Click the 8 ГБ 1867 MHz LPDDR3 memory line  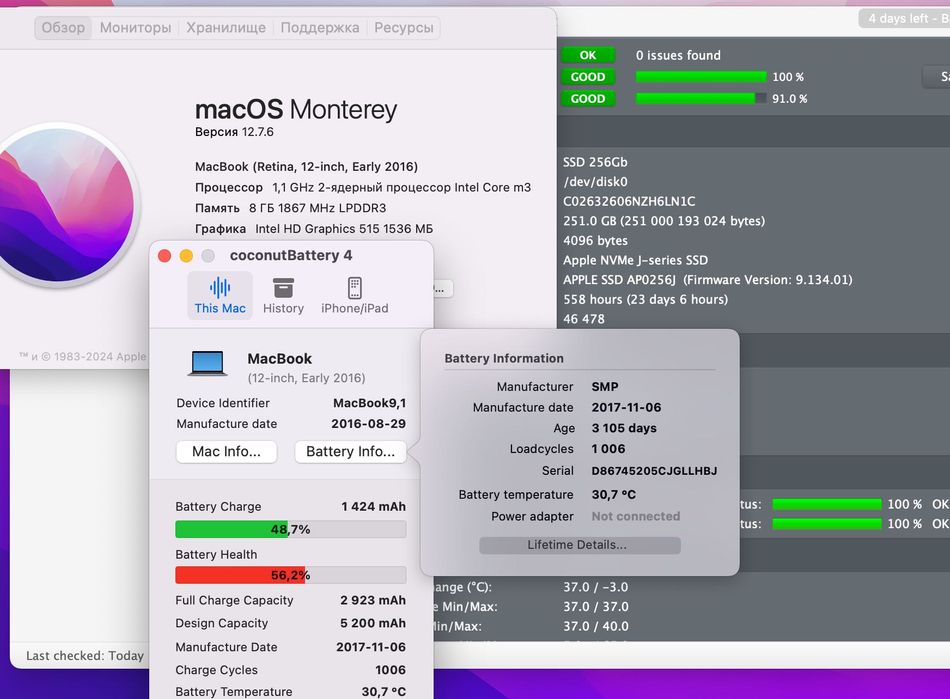(x=290, y=208)
